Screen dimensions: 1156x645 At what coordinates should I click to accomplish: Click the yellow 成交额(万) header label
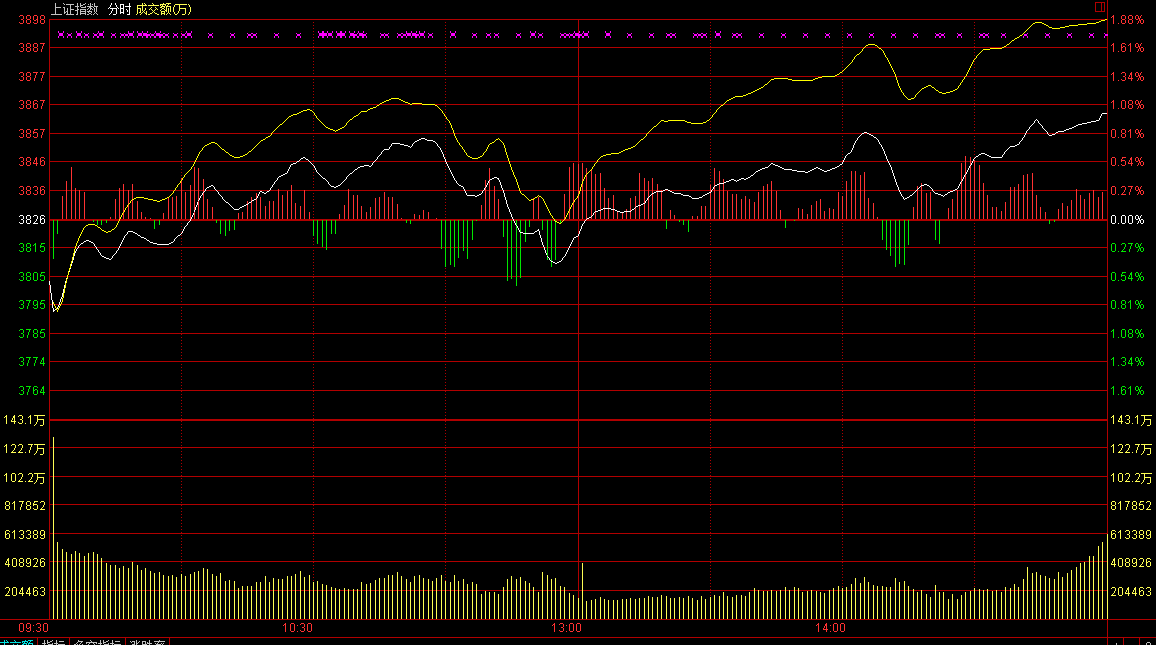point(164,8)
